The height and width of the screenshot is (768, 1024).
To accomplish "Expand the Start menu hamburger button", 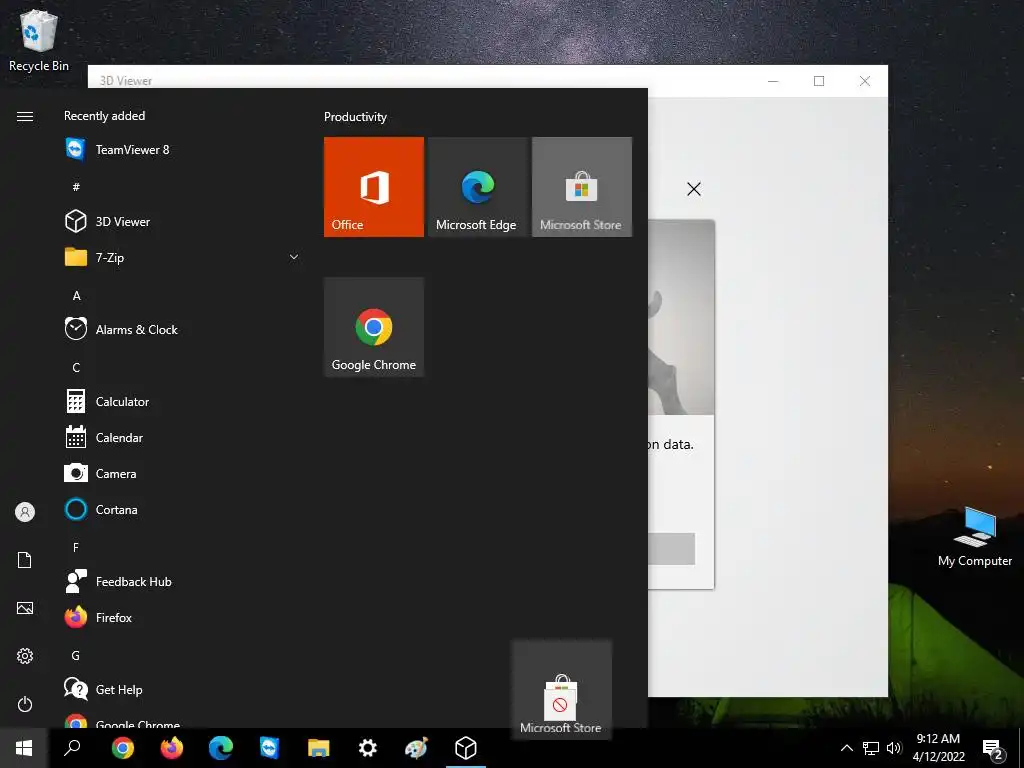I will point(25,116).
